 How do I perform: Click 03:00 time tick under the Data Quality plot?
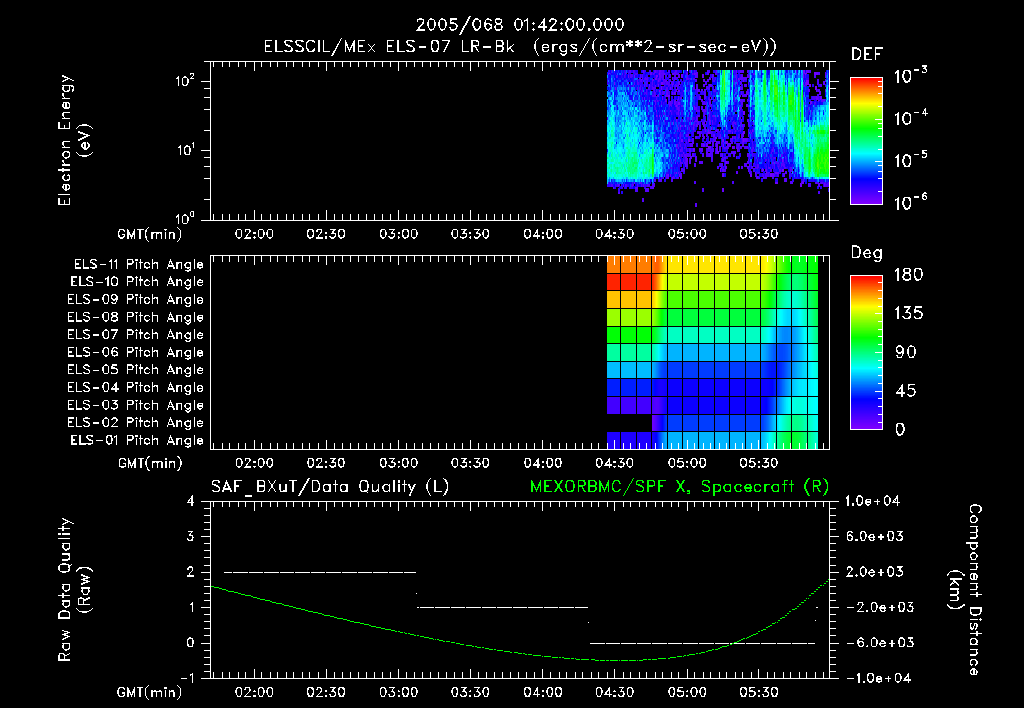[398, 692]
